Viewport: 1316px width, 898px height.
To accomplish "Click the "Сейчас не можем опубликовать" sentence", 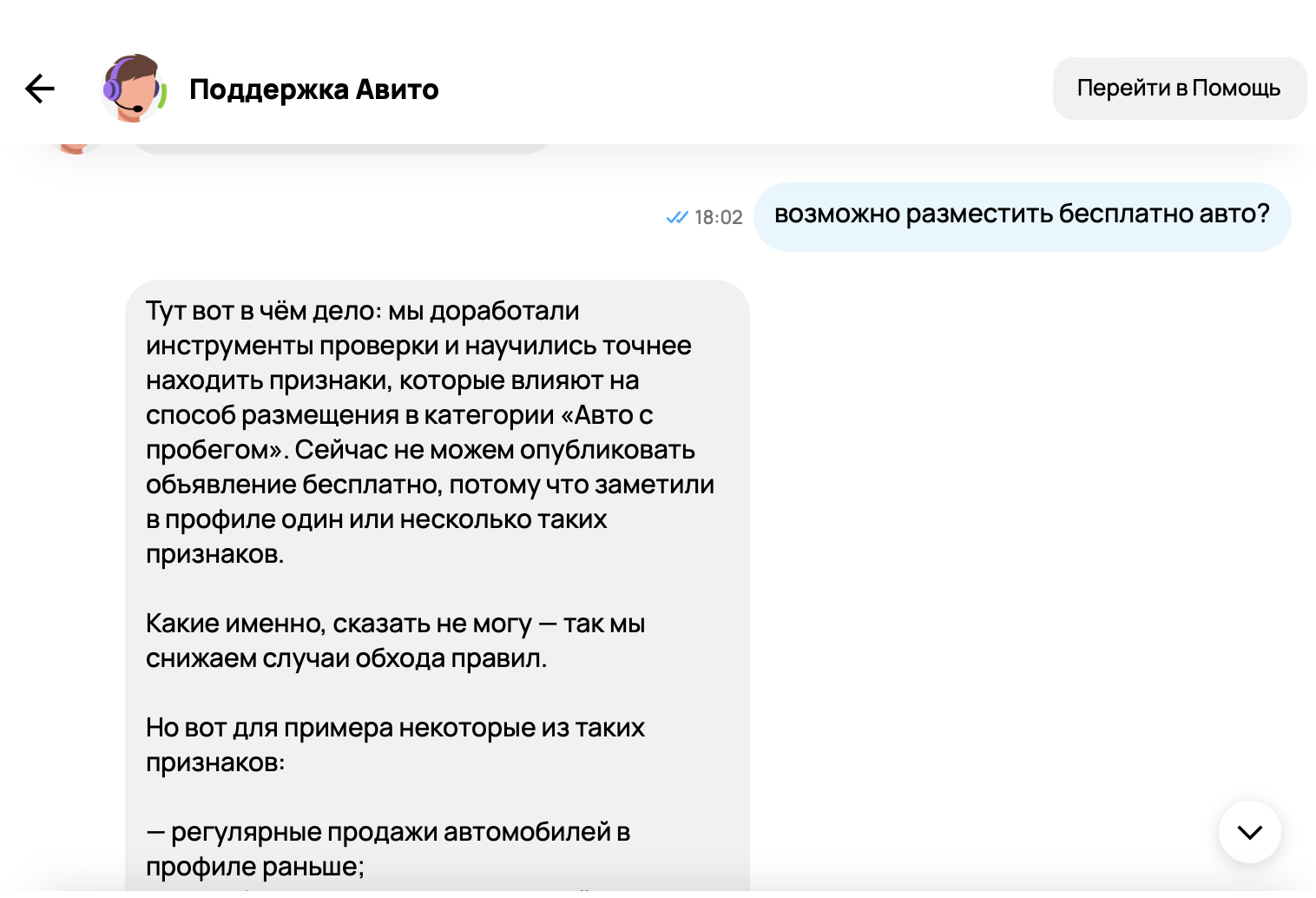I will pyautogui.click(x=495, y=450).
